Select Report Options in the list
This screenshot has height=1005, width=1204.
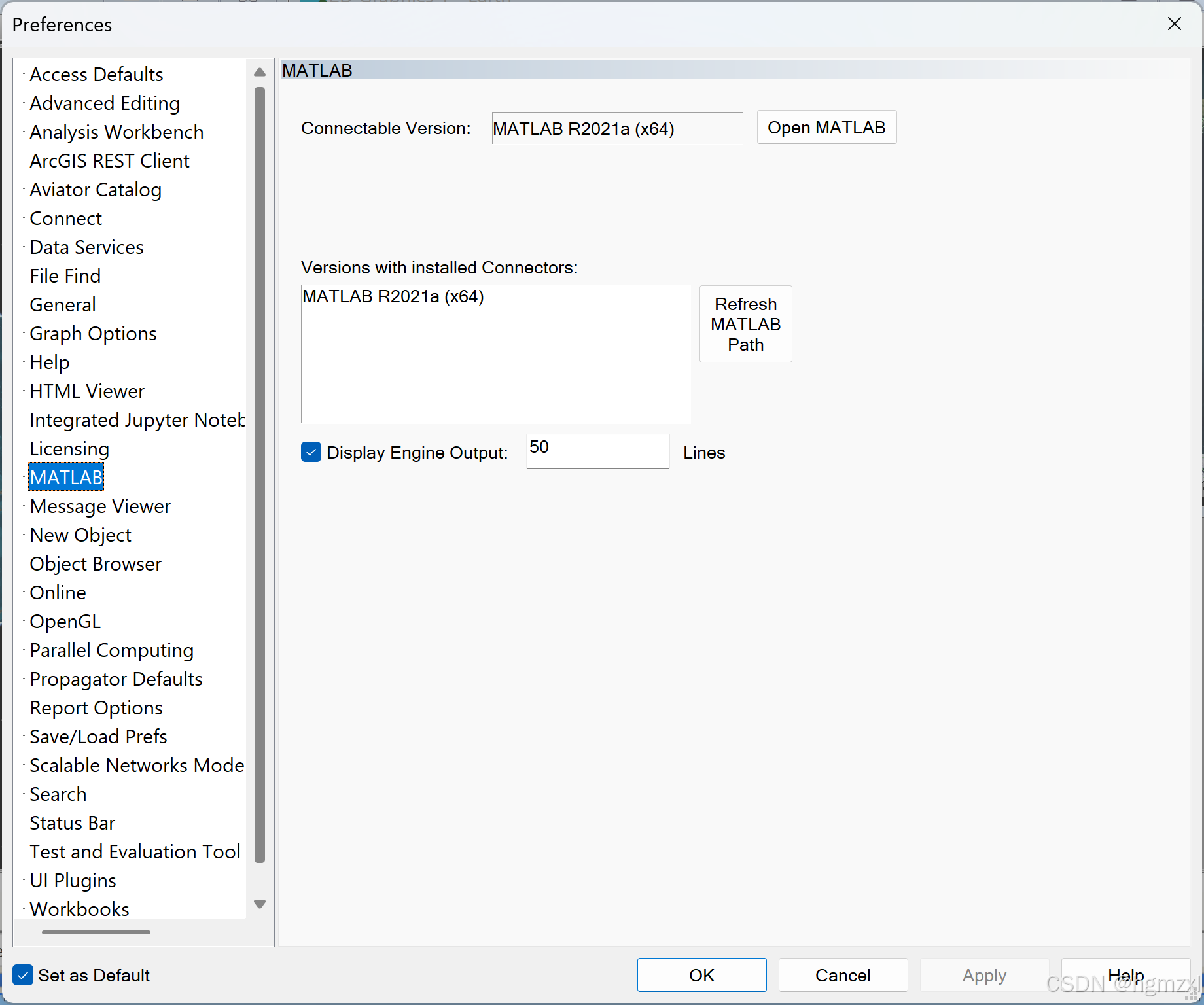pos(96,708)
